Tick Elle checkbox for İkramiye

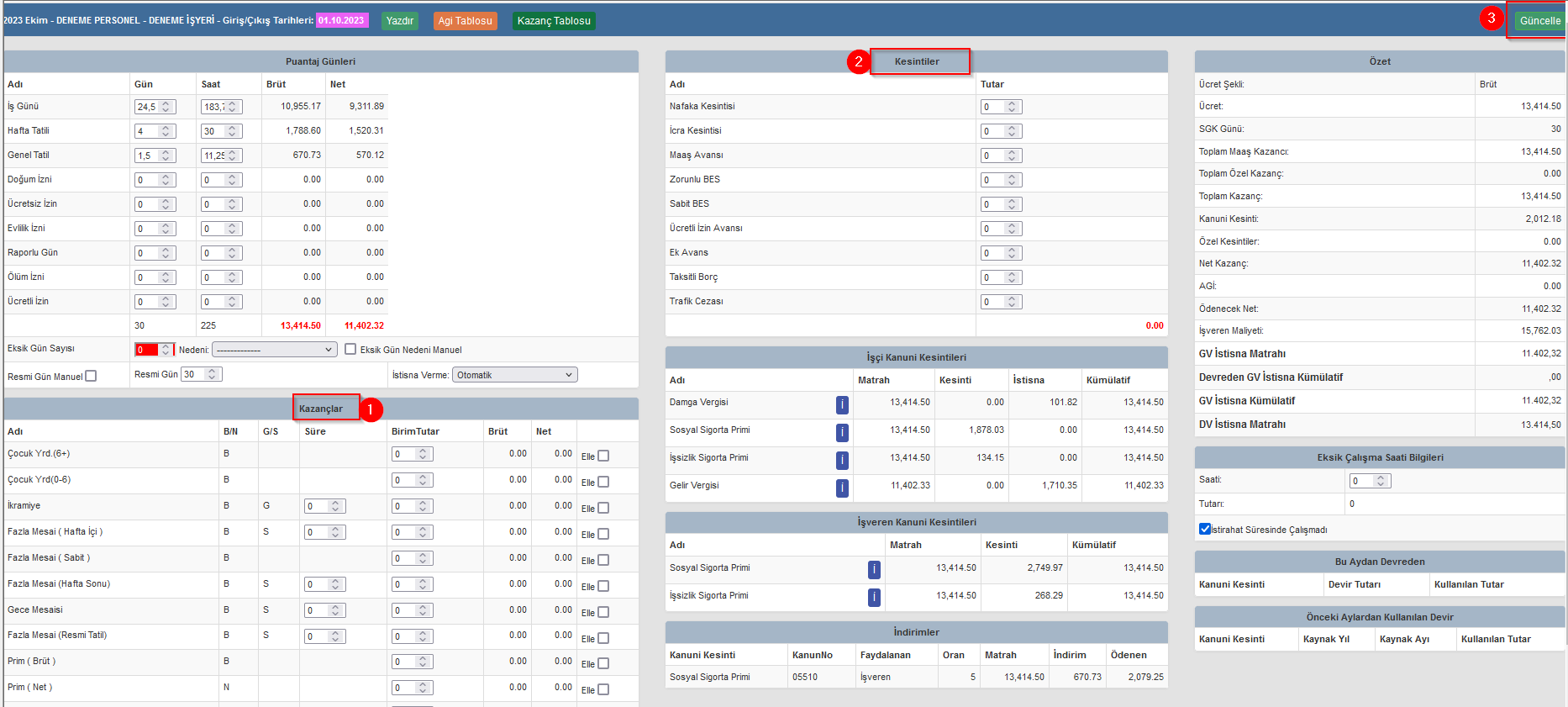(x=603, y=508)
